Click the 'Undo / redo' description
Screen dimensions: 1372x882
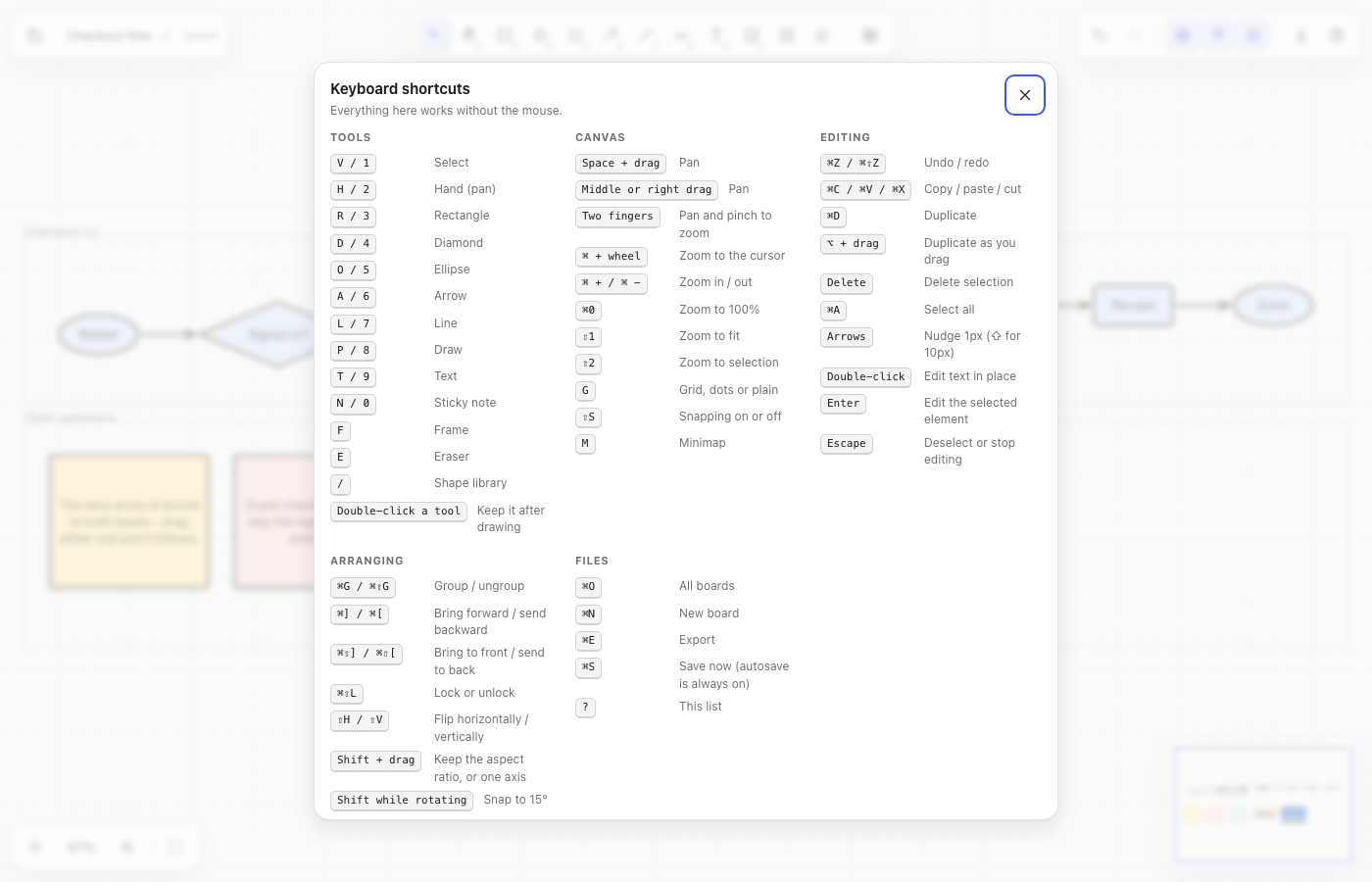[x=956, y=163]
